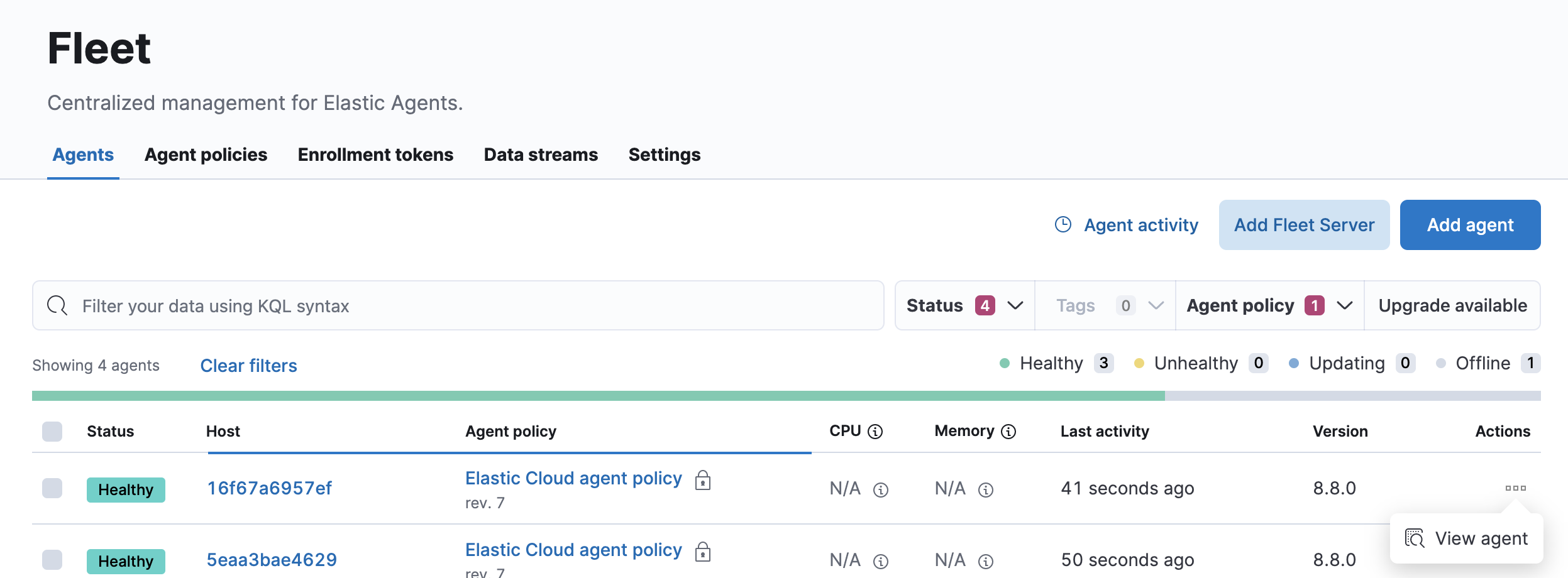This screenshot has height=578, width=1568.
Task: Click the Add agent button
Action: [x=1470, y=224]
